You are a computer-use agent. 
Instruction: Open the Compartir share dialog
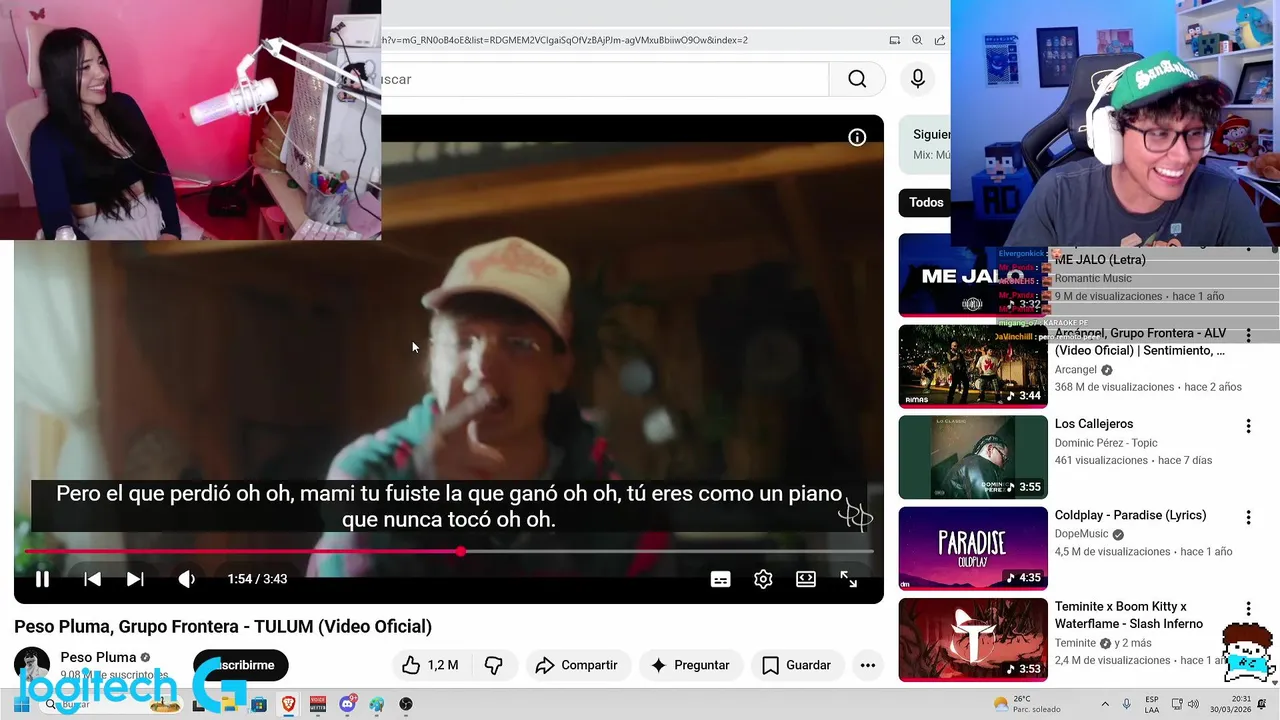point(576,665)
